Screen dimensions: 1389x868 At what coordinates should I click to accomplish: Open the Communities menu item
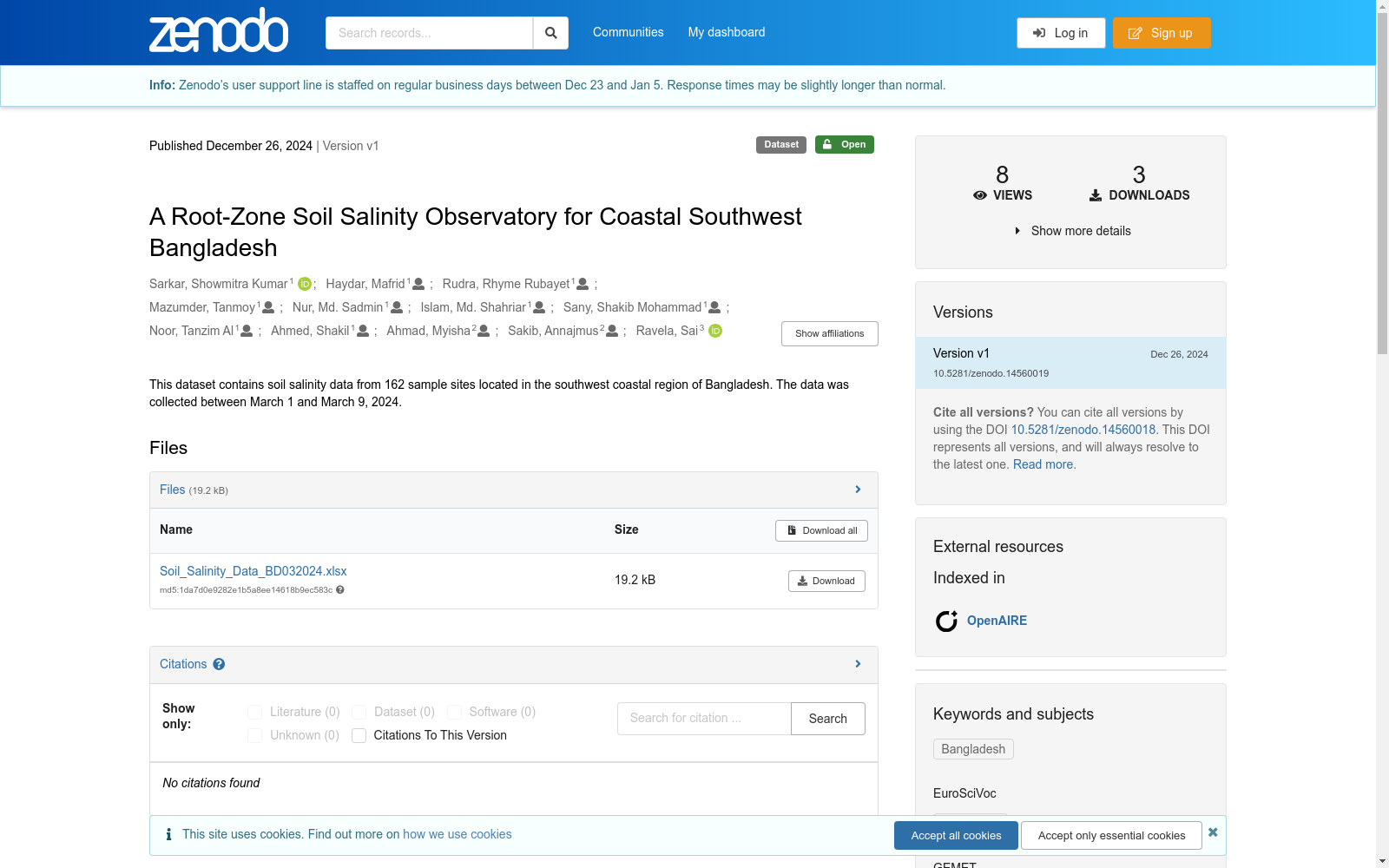coord(628,32)
